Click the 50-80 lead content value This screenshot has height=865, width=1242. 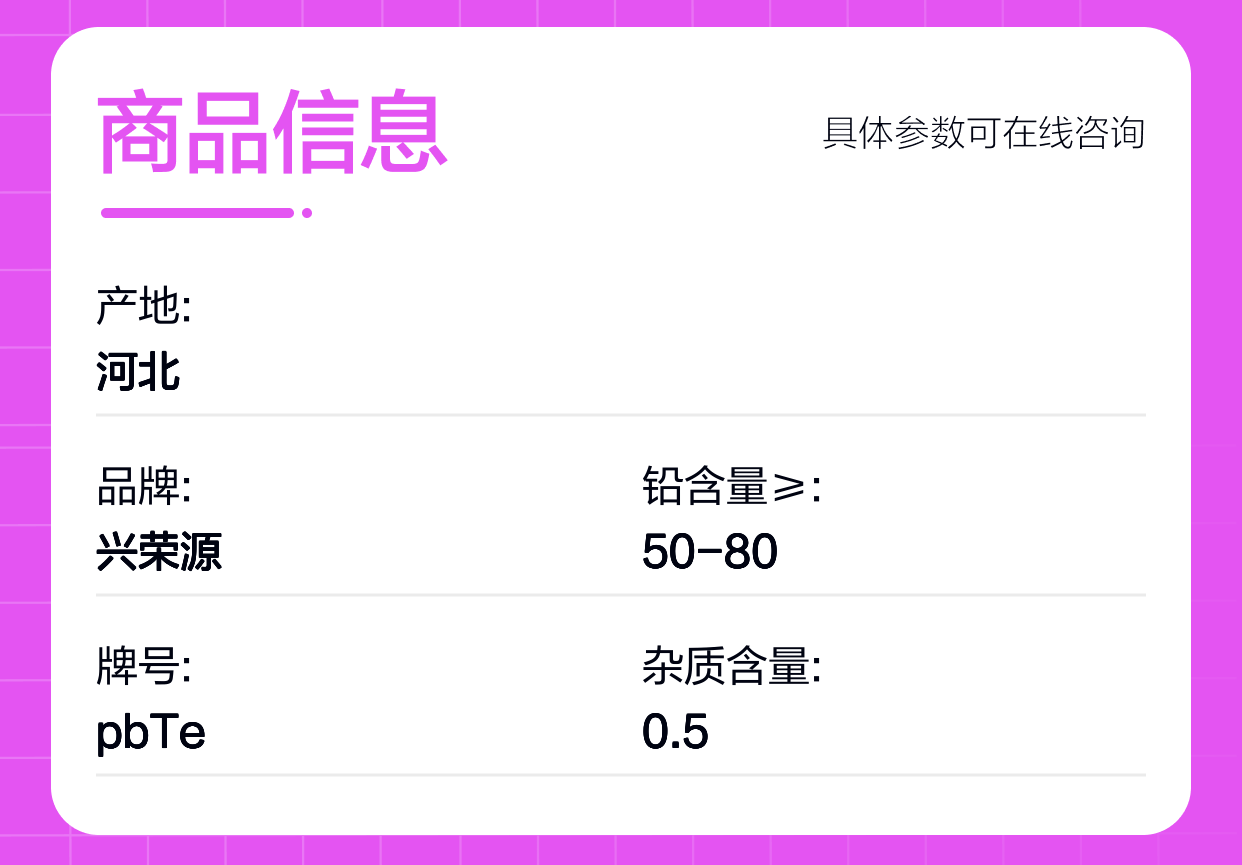pyautogui.click(x=710, y=552)
